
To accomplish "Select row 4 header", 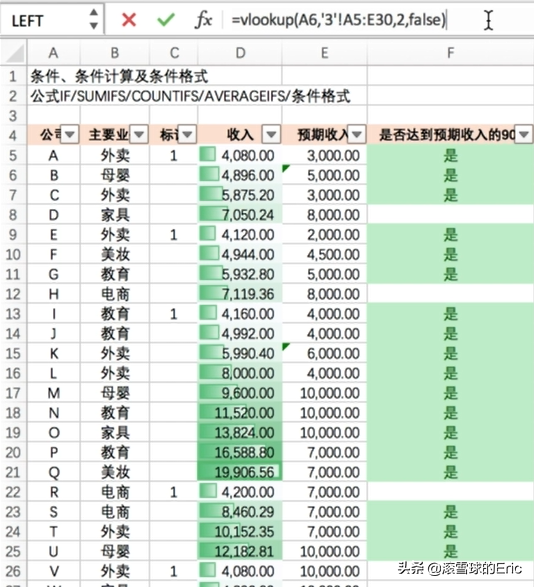I will click(x=13, y=135).
